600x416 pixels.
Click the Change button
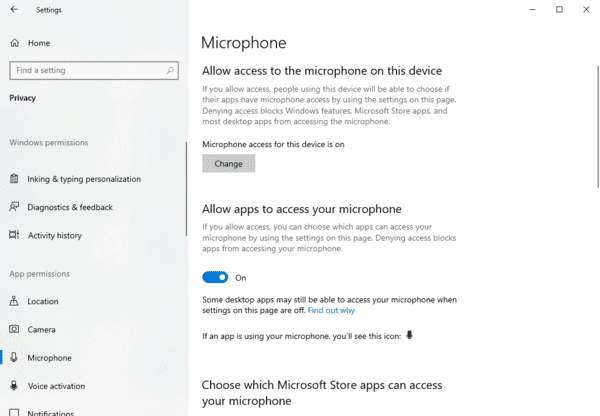coord(228,164)
